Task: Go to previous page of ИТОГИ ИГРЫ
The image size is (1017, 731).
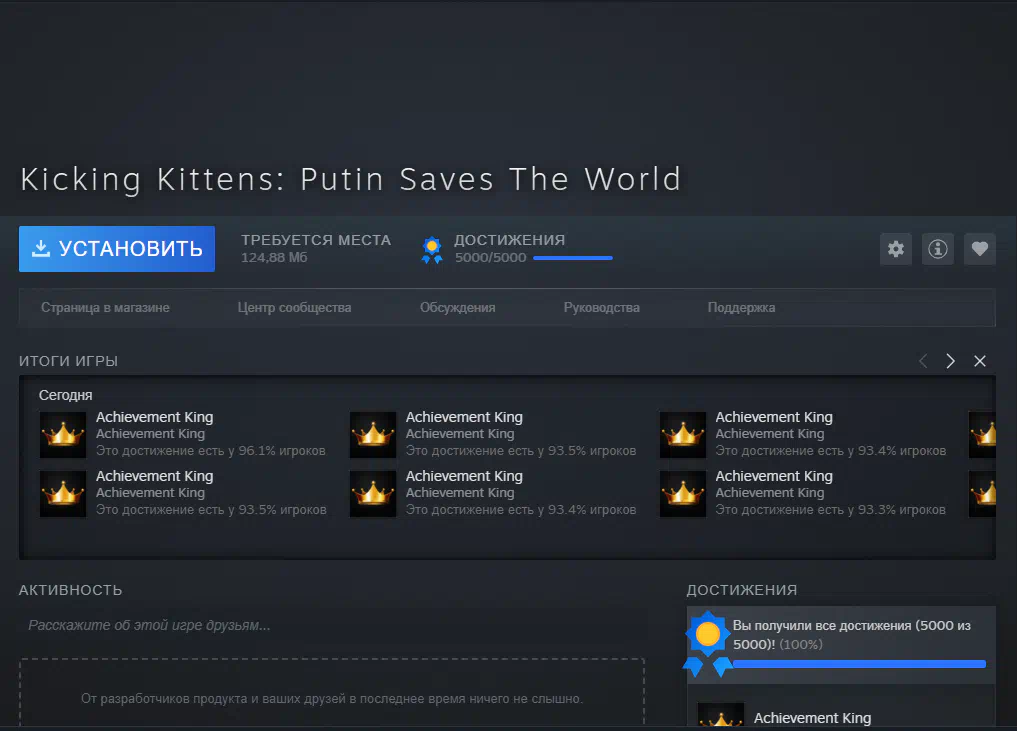Action: (923, 361)
